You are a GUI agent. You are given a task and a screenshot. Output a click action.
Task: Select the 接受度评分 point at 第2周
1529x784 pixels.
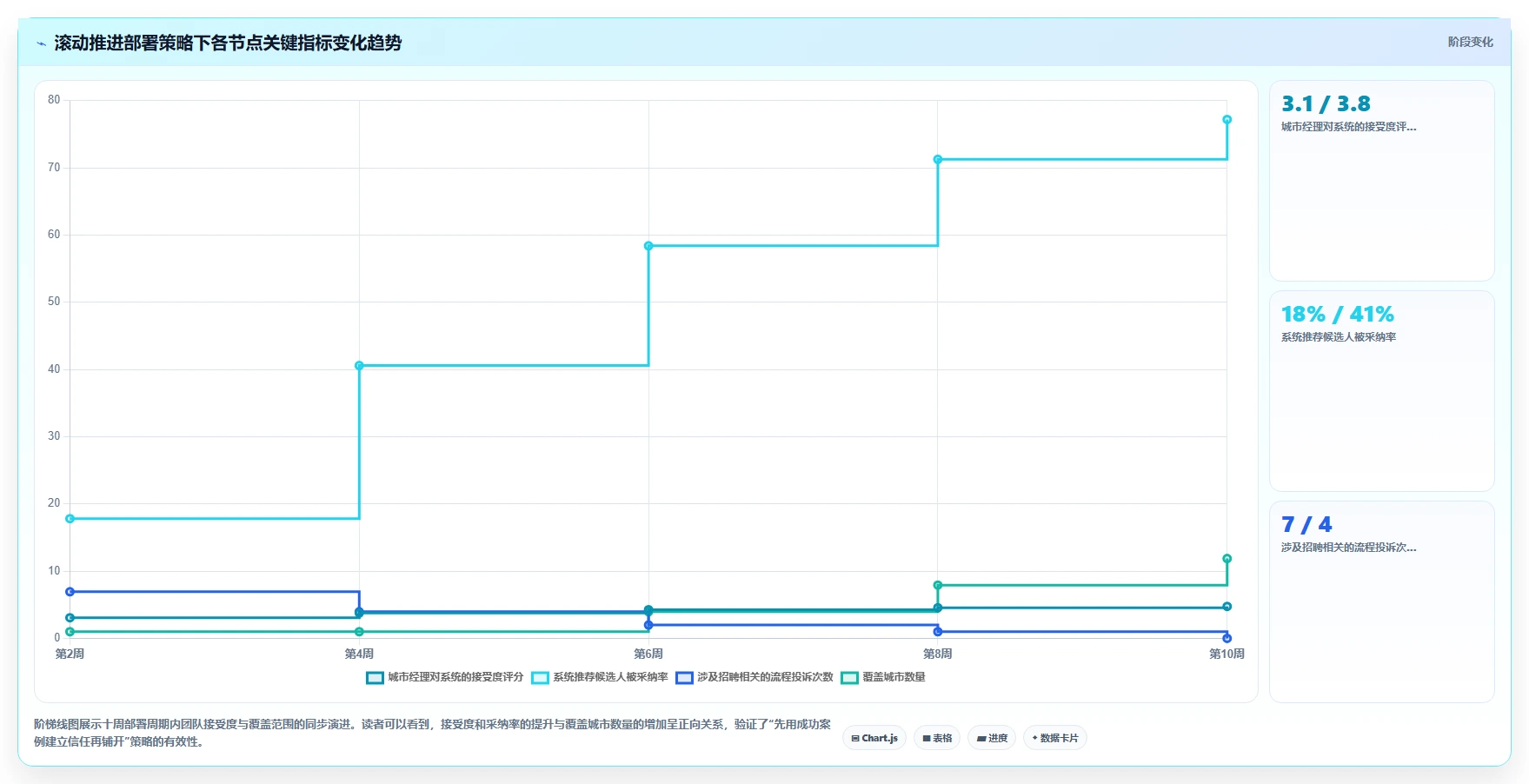point(70,618)
